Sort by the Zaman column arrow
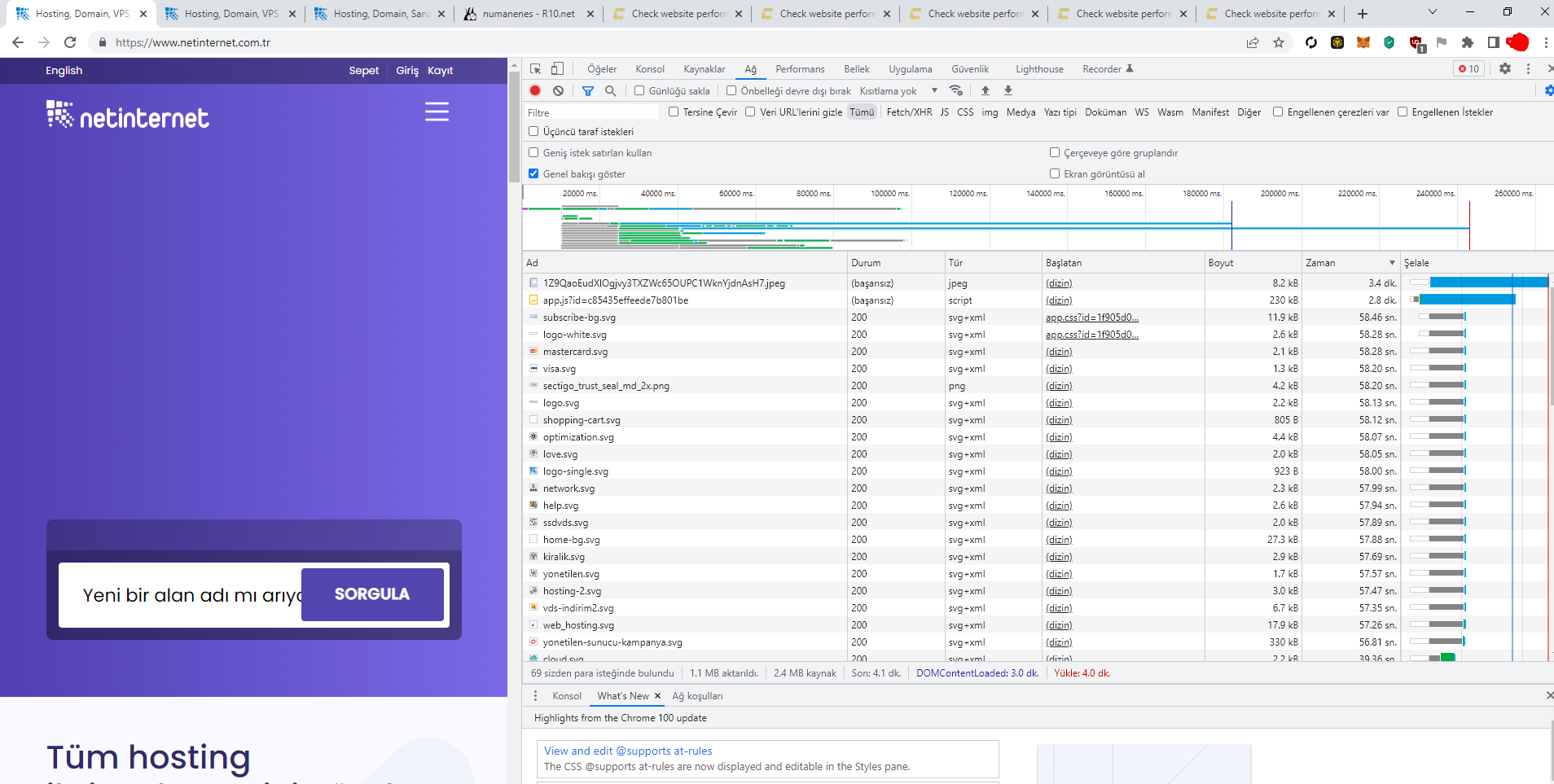The width and height of the screenshot is (1554, 784). pyautogui.click(x=1392, y=263)
